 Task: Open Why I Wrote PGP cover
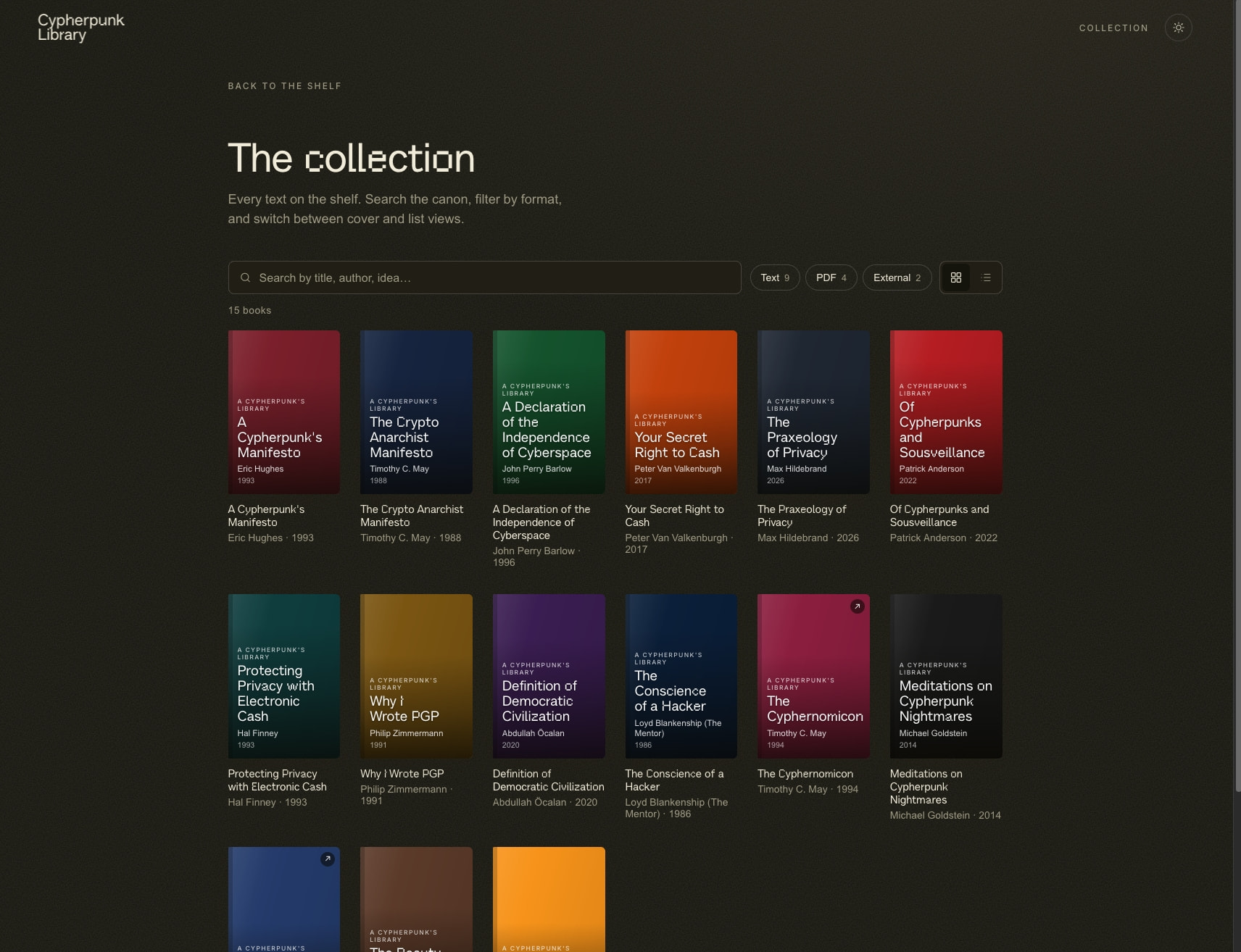pos(416,676)
